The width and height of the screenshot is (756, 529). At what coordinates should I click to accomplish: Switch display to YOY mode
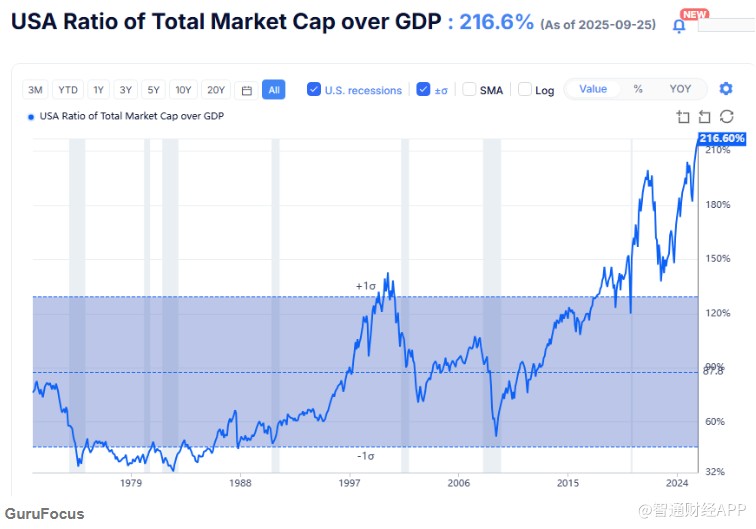(680, 89)
